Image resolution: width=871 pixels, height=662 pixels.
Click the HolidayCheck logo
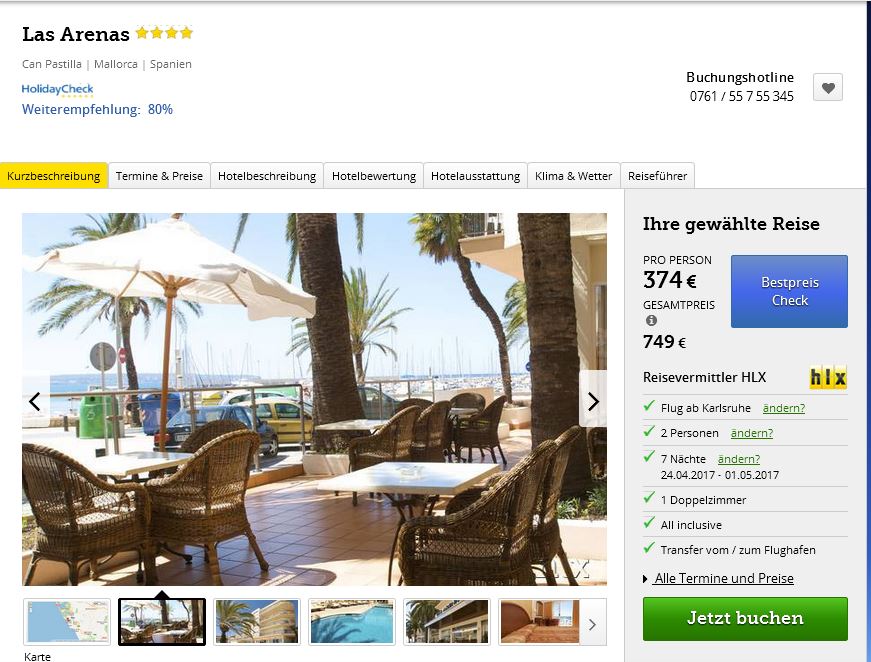(57, 89)
